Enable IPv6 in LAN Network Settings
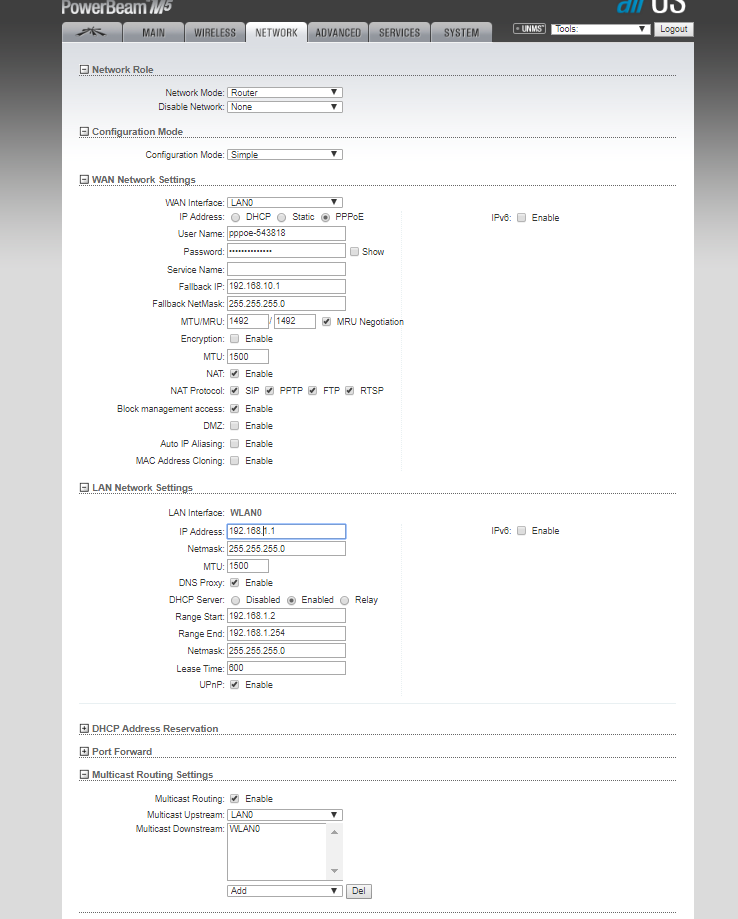The width and height of the screenshot is (738, 919). click(522, 531)
